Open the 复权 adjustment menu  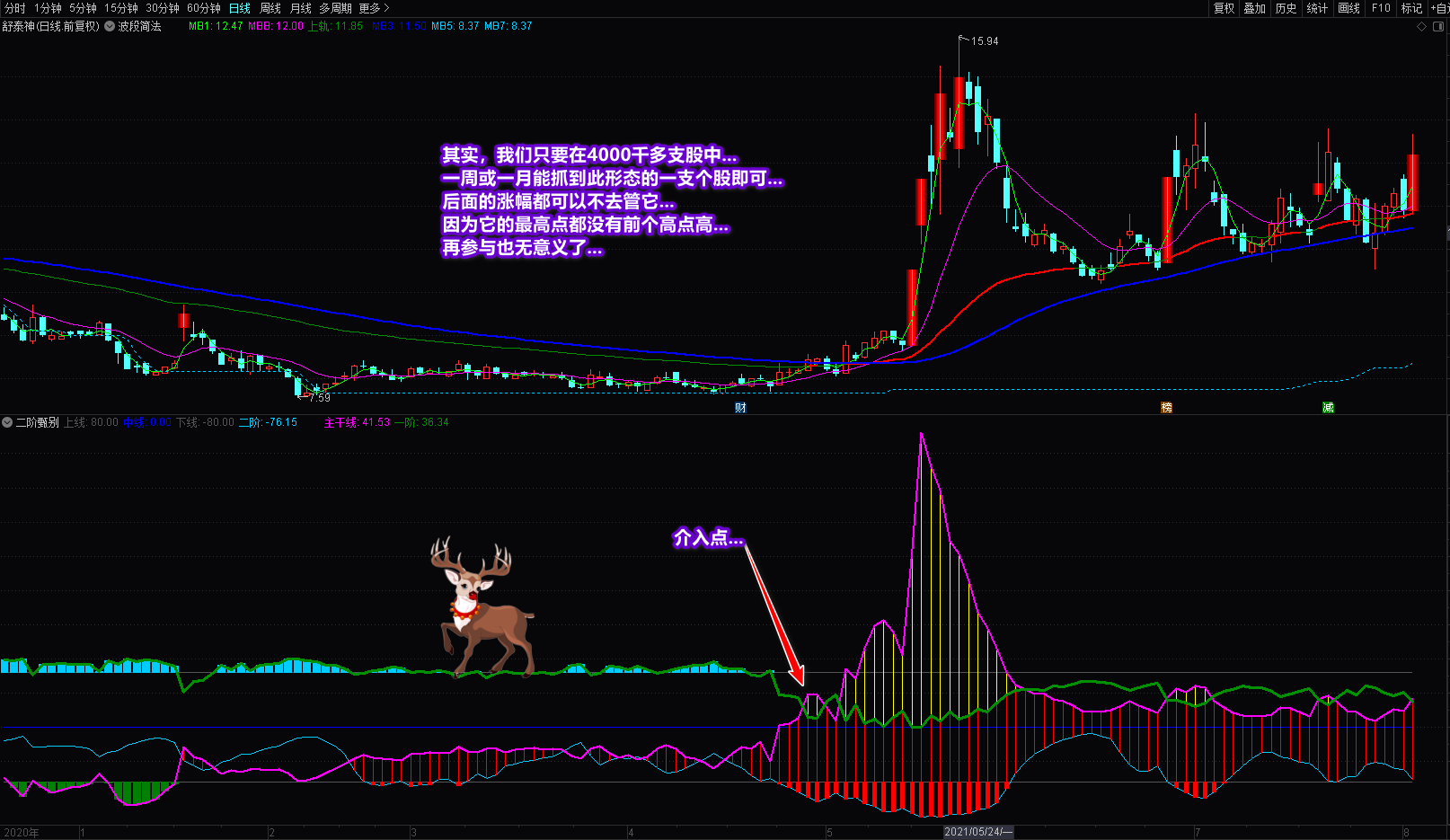1225,8
